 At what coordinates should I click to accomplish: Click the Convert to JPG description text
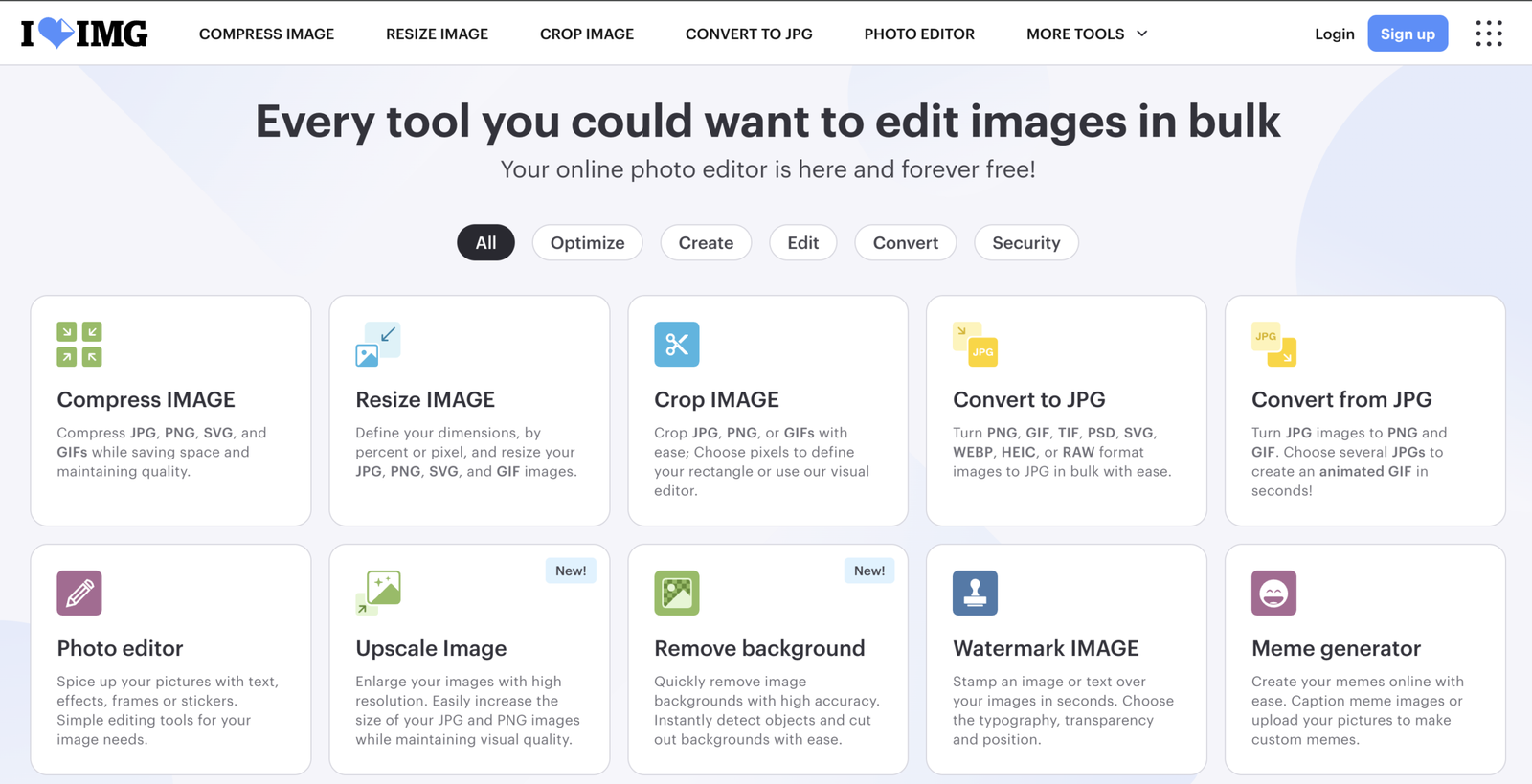pos(1062,452)
